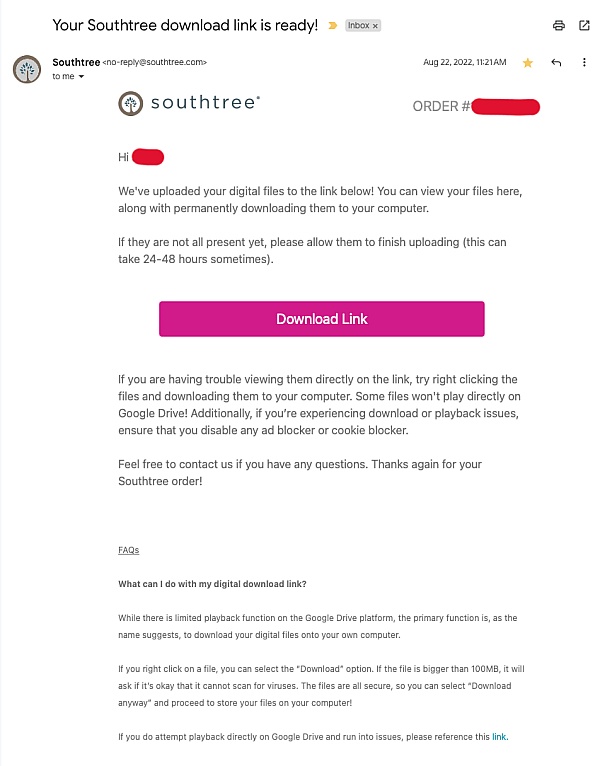Remove the Inbox label with its x
This screenshot has height=766, width=600.
pos(375,26)
